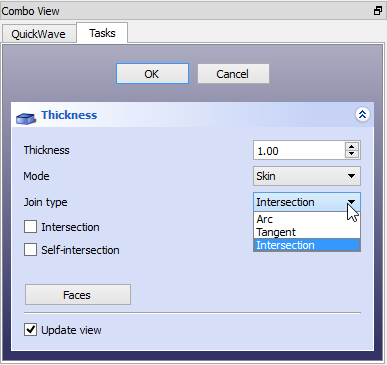Select Arc in the Join type list
Screen dimensions: 387x365
click(307, 219)
